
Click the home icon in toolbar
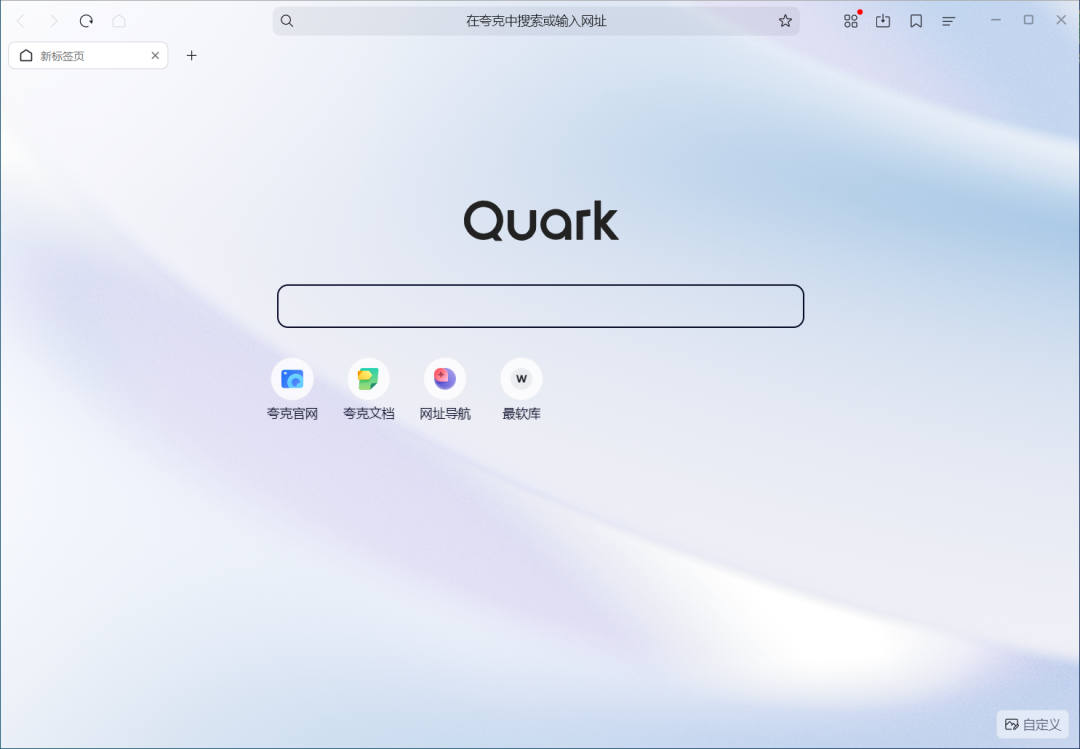coord(118,21)
